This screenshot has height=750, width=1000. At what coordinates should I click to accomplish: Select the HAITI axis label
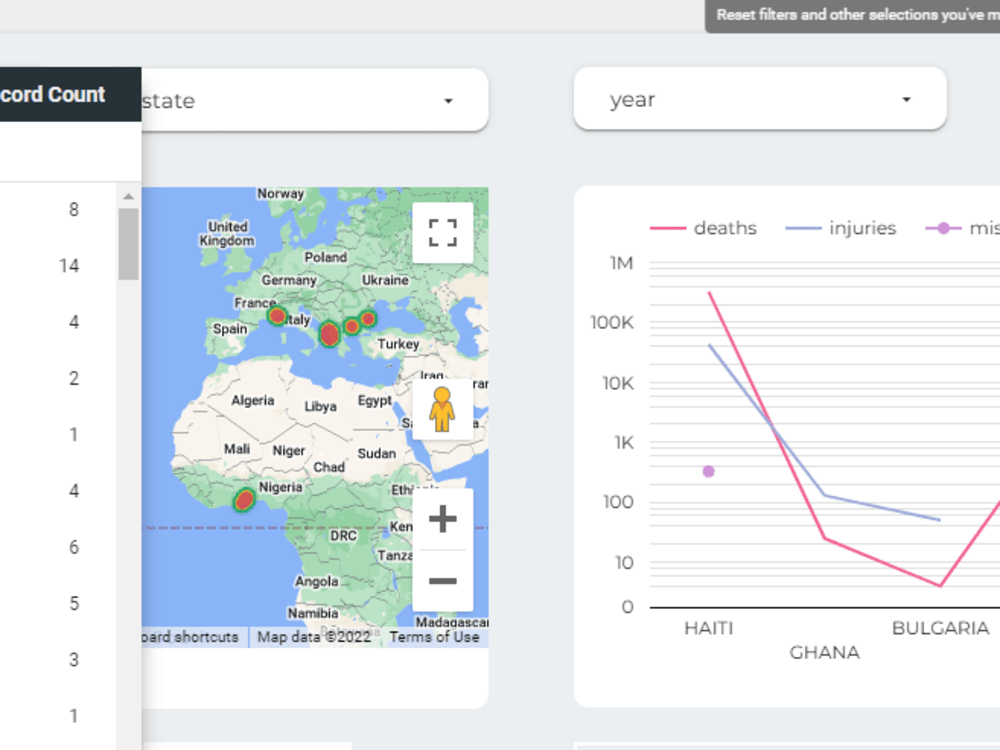pyautogui.click(x=708, y=628)
